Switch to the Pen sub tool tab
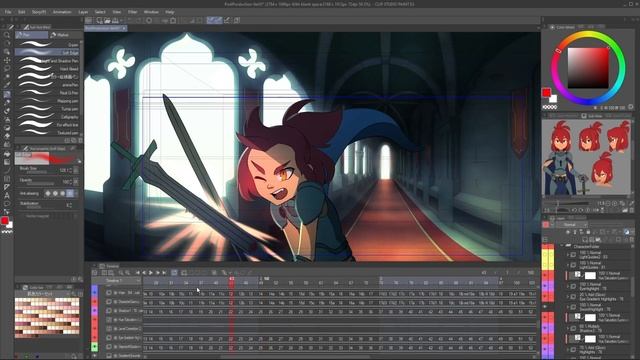Screen dimensions: 640x360 point(31,35)
